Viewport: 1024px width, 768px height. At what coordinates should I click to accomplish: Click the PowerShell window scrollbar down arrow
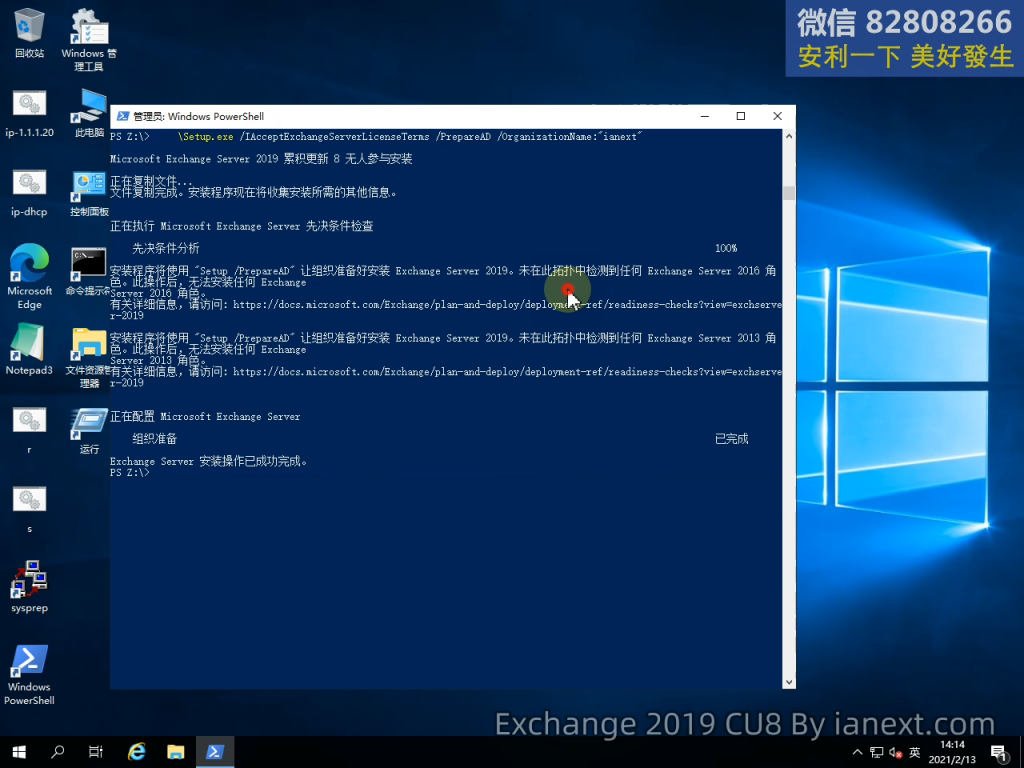pyautogui.click(x=789, y=681)
